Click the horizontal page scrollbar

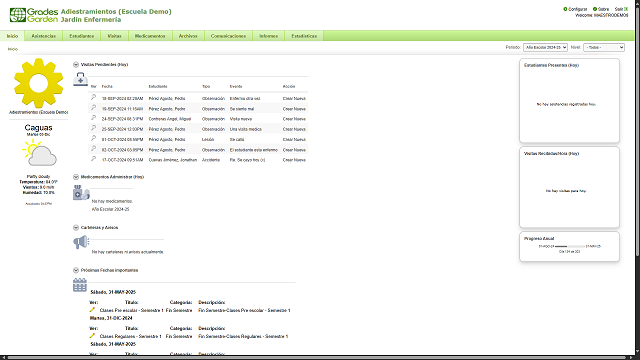coord(318,358)
